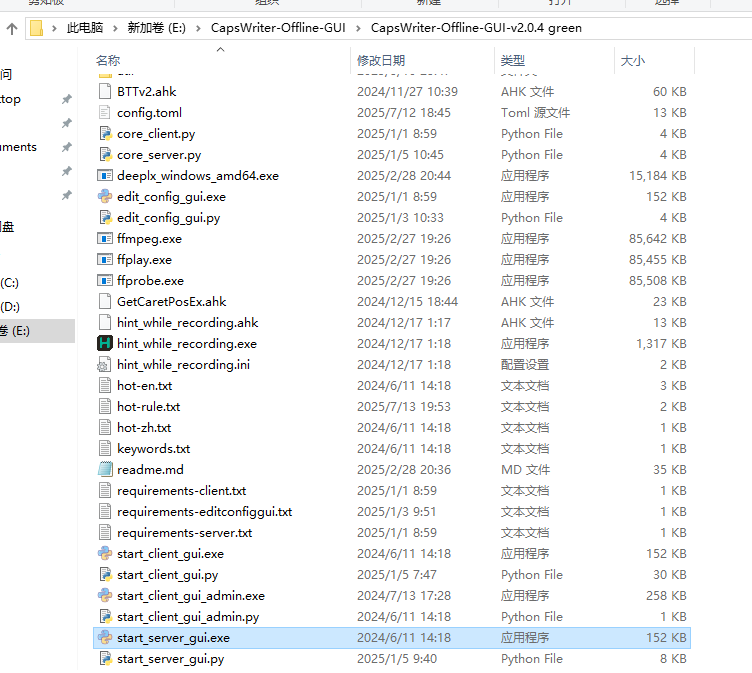Click the readme.md notepad icon
Image resolution: width=752 pixels, height=673 pixels.
105,469
